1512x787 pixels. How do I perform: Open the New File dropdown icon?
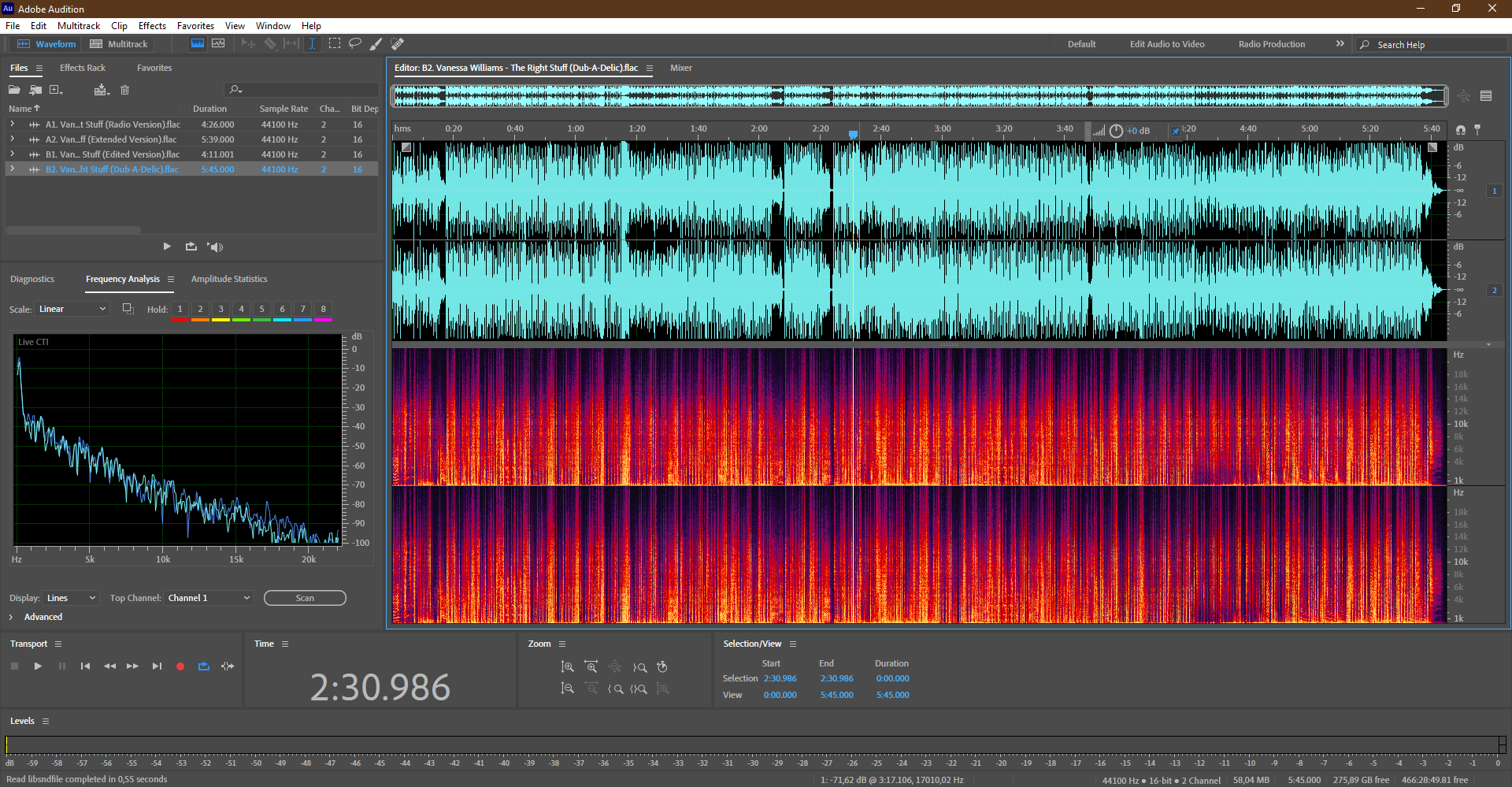(x=56, y=90)
